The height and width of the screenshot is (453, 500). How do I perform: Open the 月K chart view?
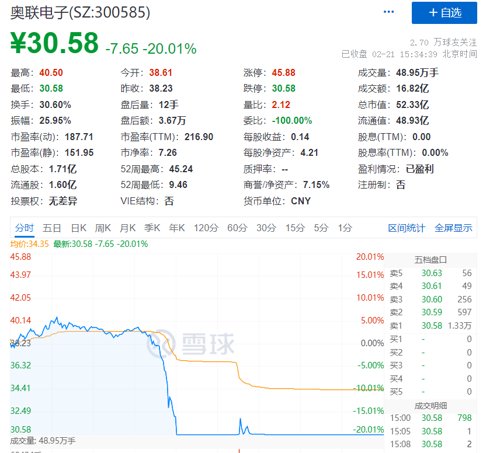coord(127,228)
